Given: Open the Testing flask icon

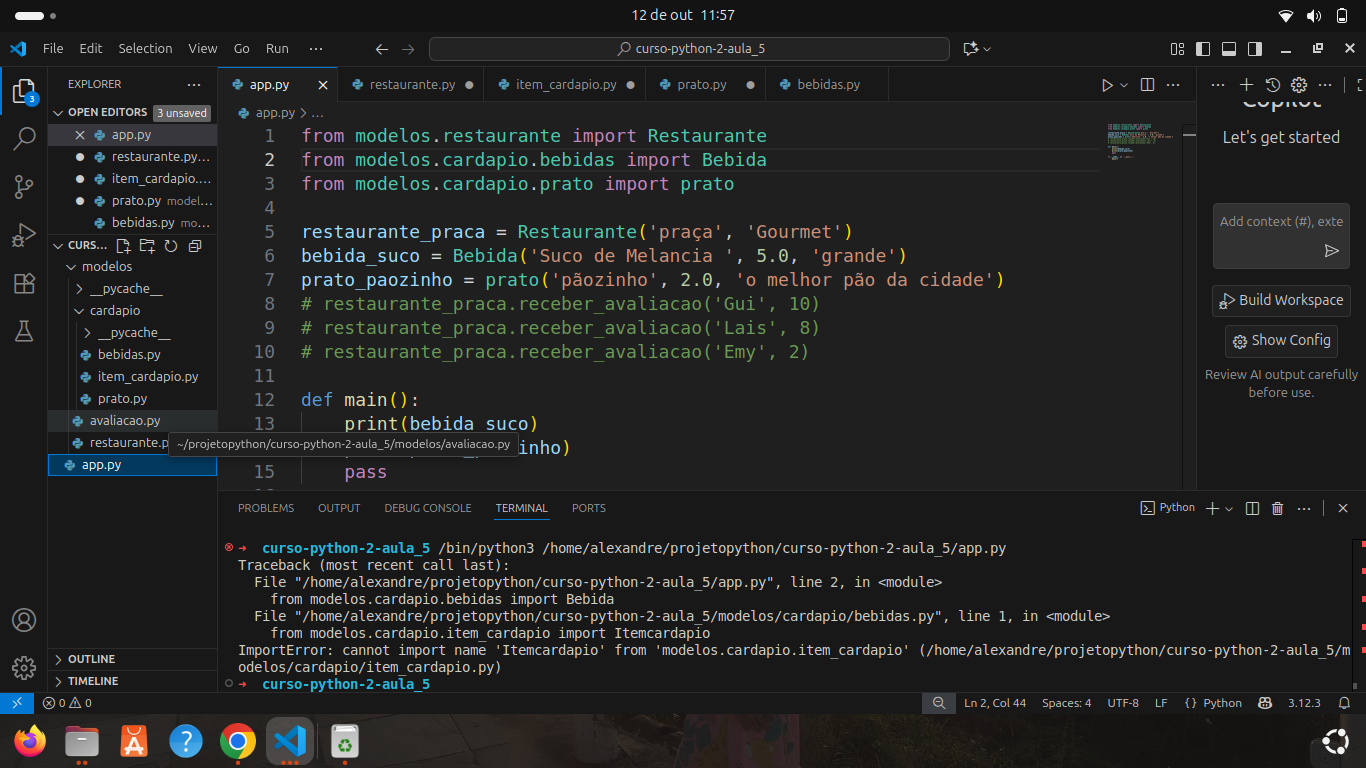Looking at the screenshot, I should point(24,332).
